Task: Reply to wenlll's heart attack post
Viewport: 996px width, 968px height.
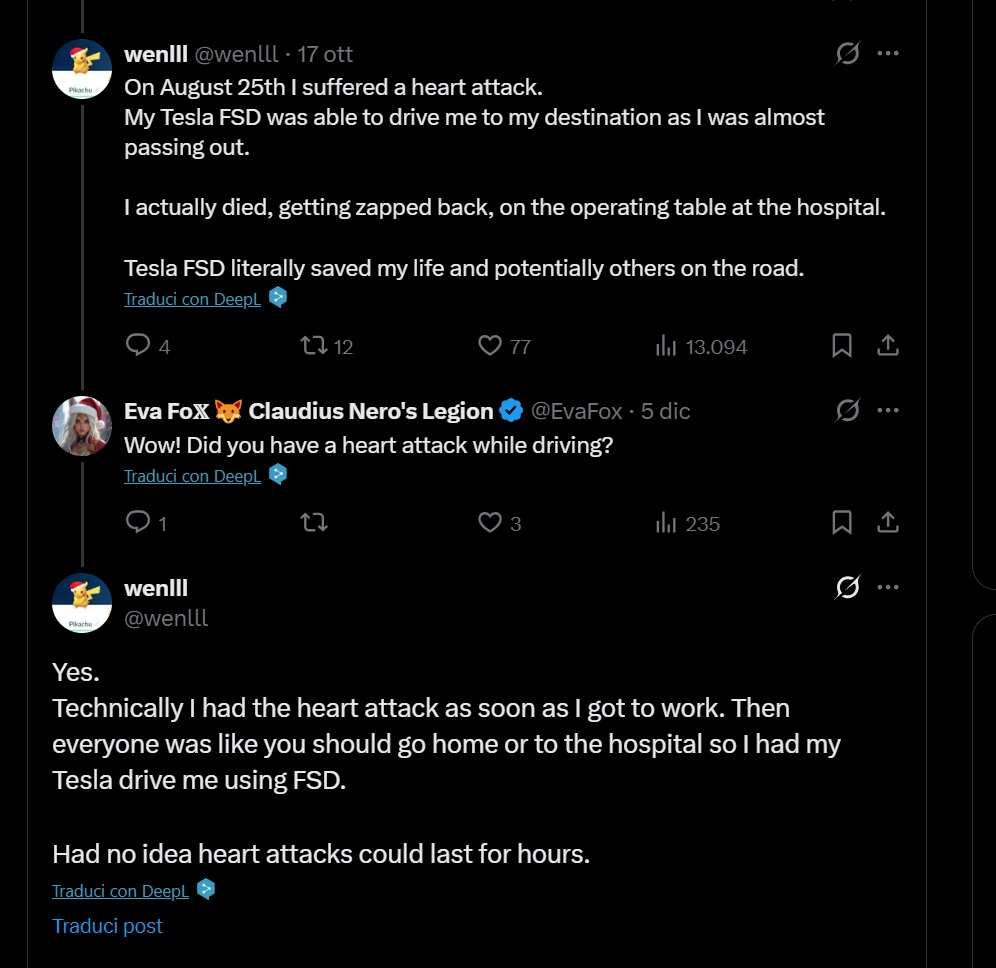Action: click(x=138, y=346)
